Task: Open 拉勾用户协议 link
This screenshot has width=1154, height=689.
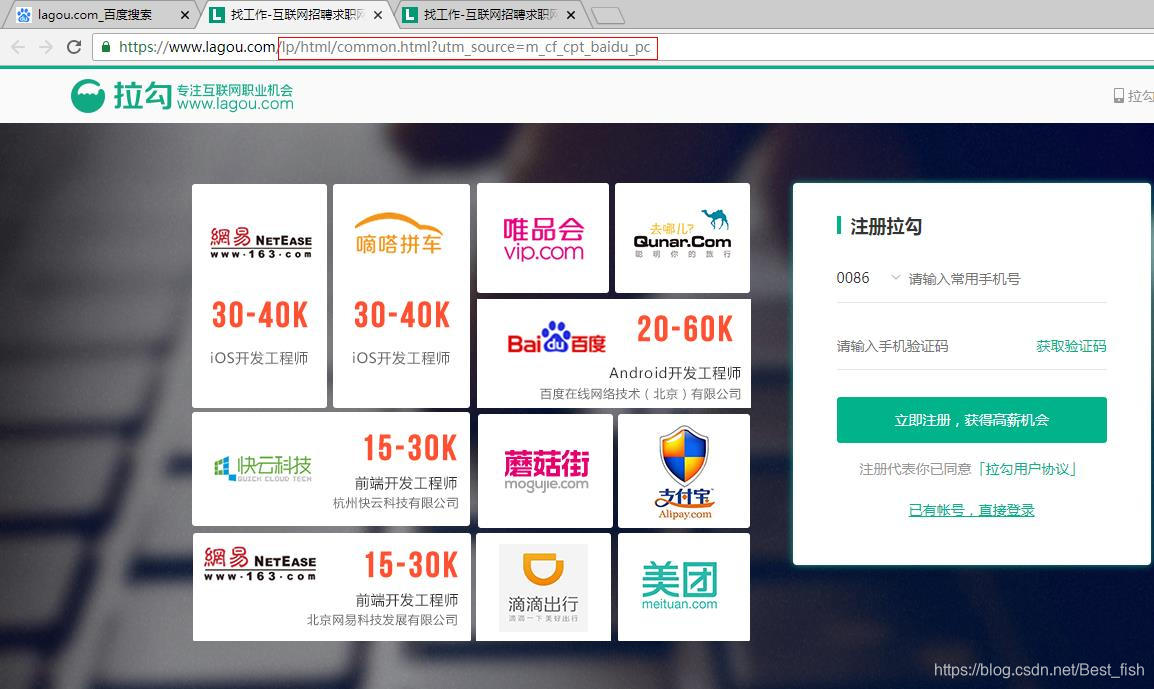Action: [1027, 469]
